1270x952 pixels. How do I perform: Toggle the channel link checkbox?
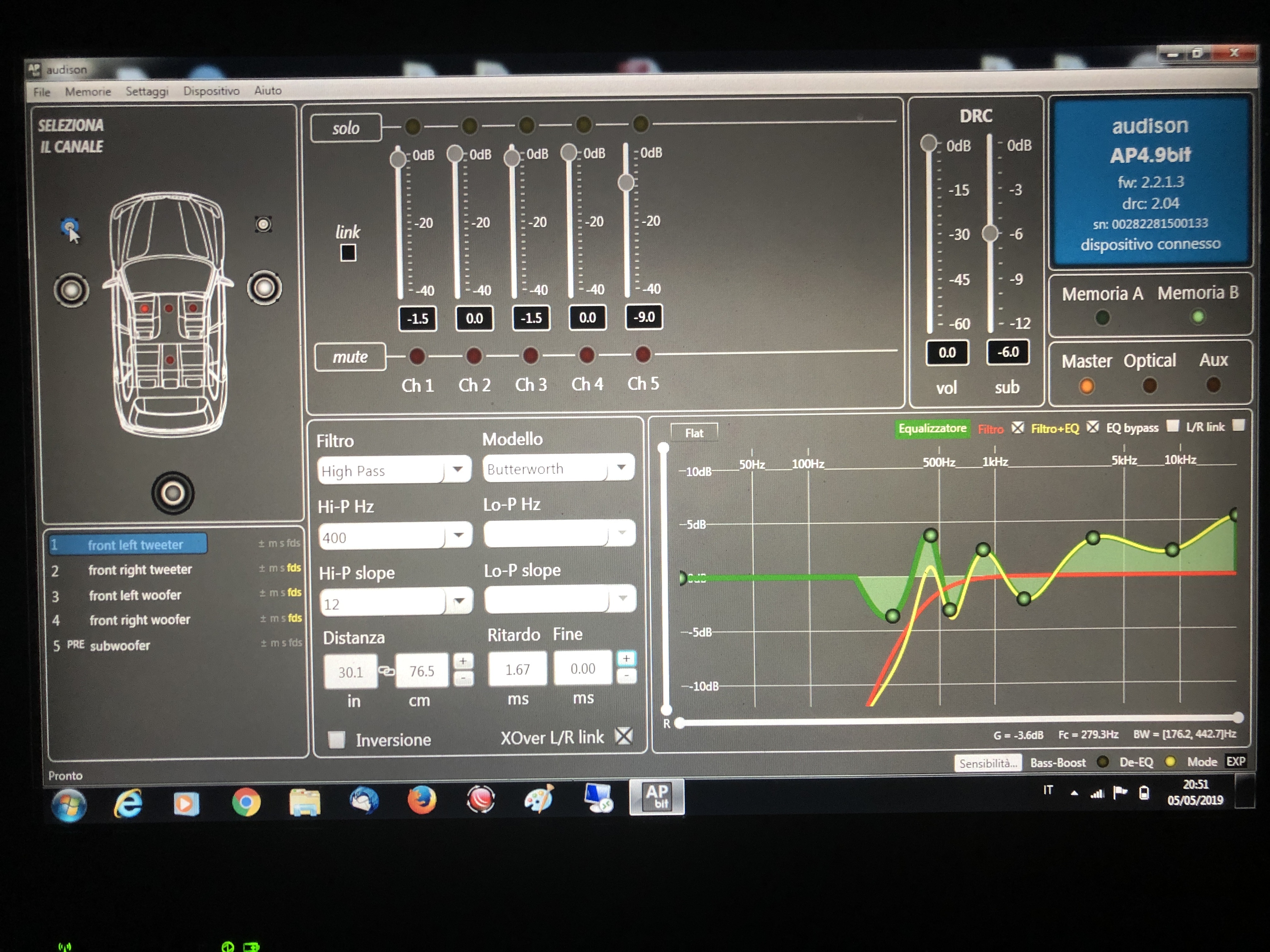[x=348, y=253]
